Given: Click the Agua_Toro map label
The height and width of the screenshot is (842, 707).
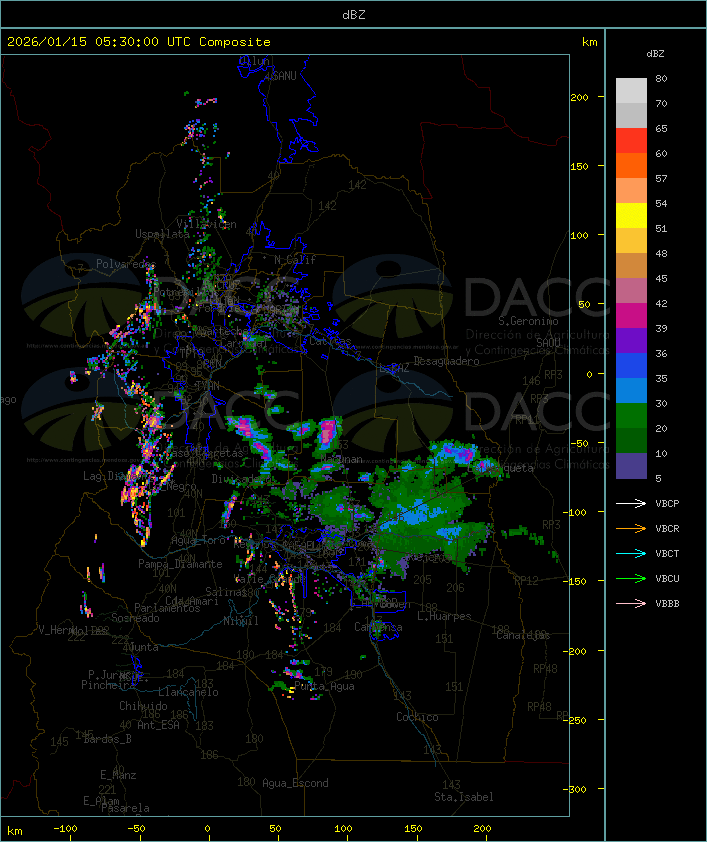Looking at the screenshot, I should coord(199,540).
